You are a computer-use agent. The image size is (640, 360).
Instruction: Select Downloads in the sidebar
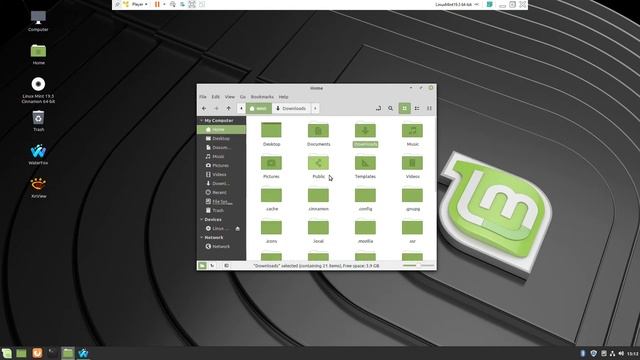pyautogui.click(x=221, y=183)
